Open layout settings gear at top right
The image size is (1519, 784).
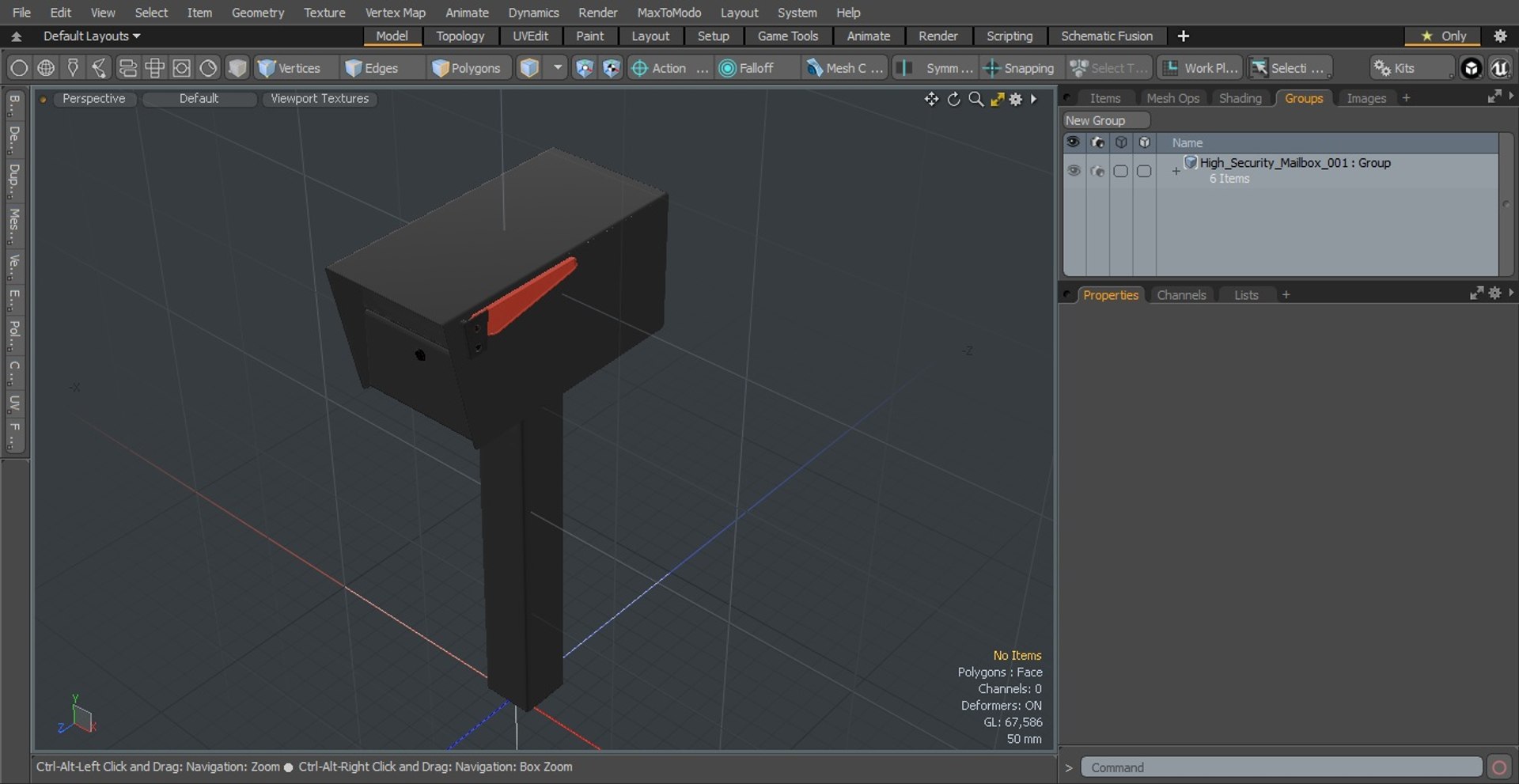tap(1500, 36)
